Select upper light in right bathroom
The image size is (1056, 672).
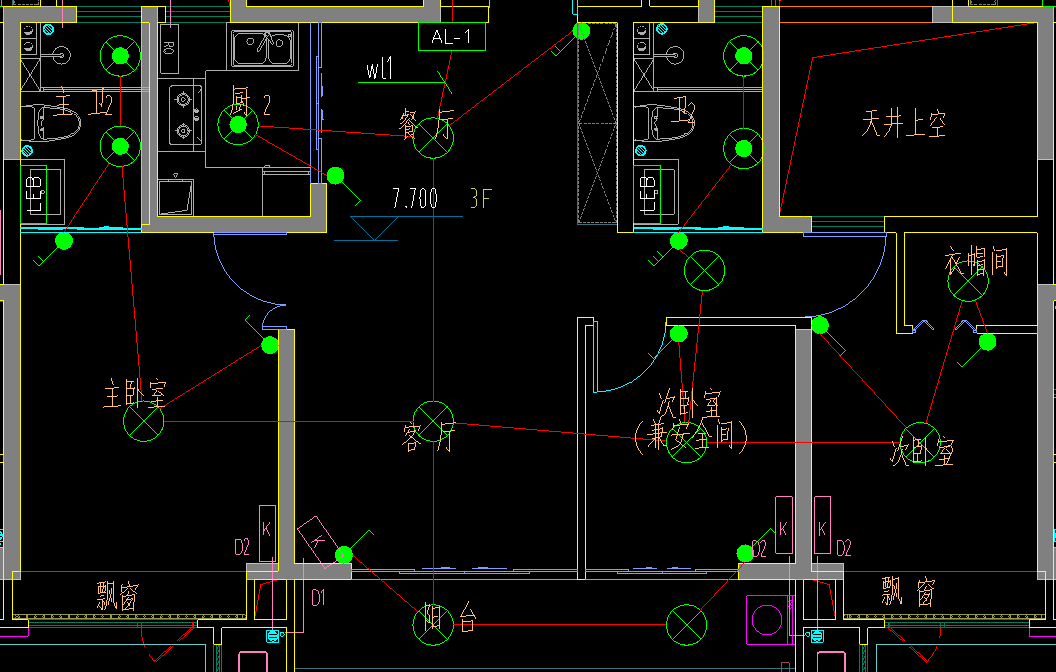pos(744,56)
